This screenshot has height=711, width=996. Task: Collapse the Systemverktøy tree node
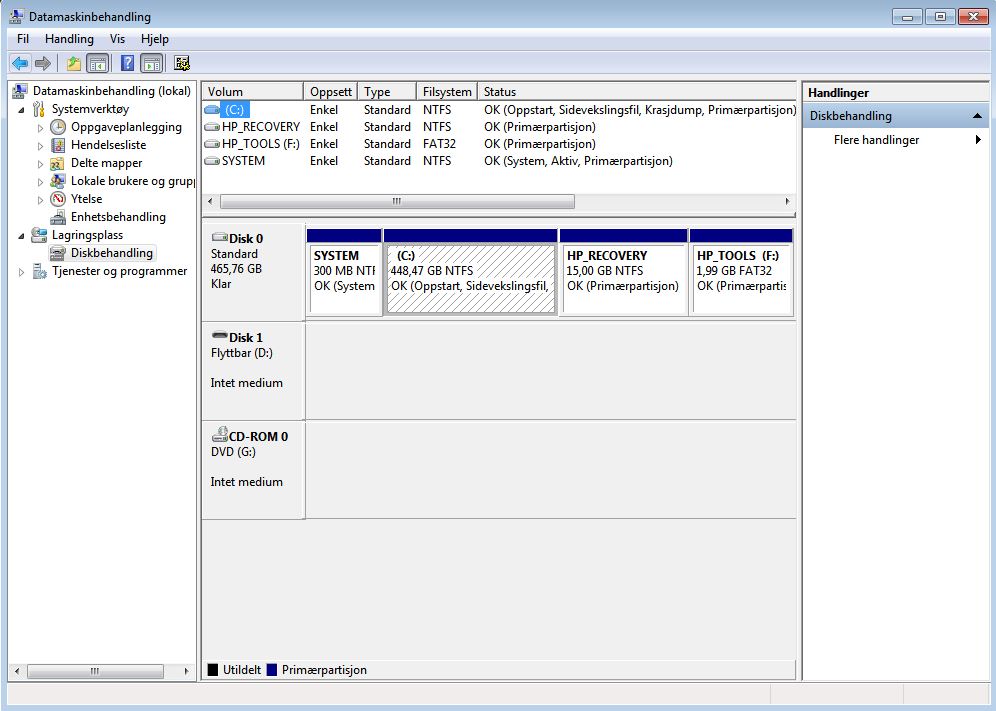(x=22, y=110)
